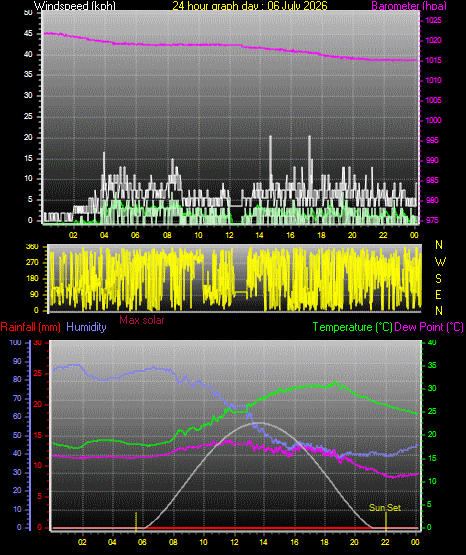
Task: Click the barometer scale value "985"
Action: coord(432,181)
